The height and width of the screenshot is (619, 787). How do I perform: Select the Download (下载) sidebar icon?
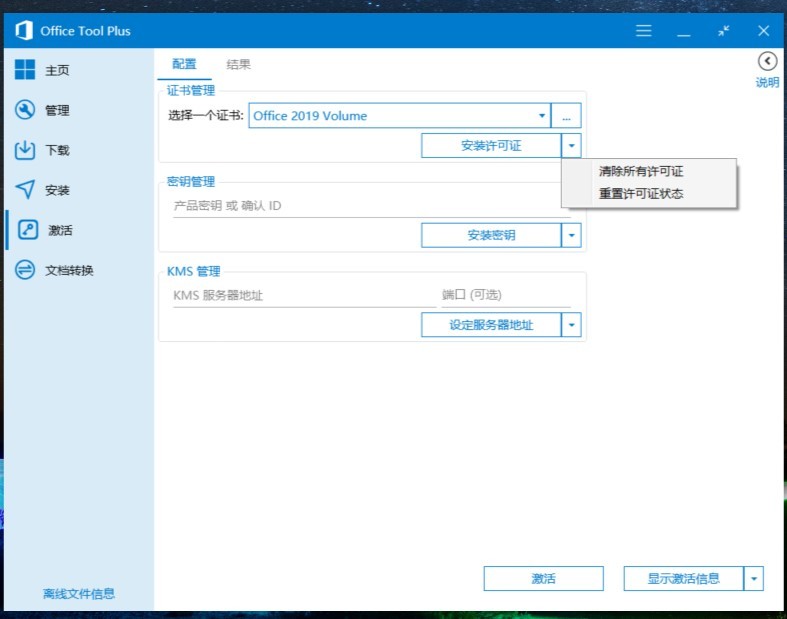25,150
